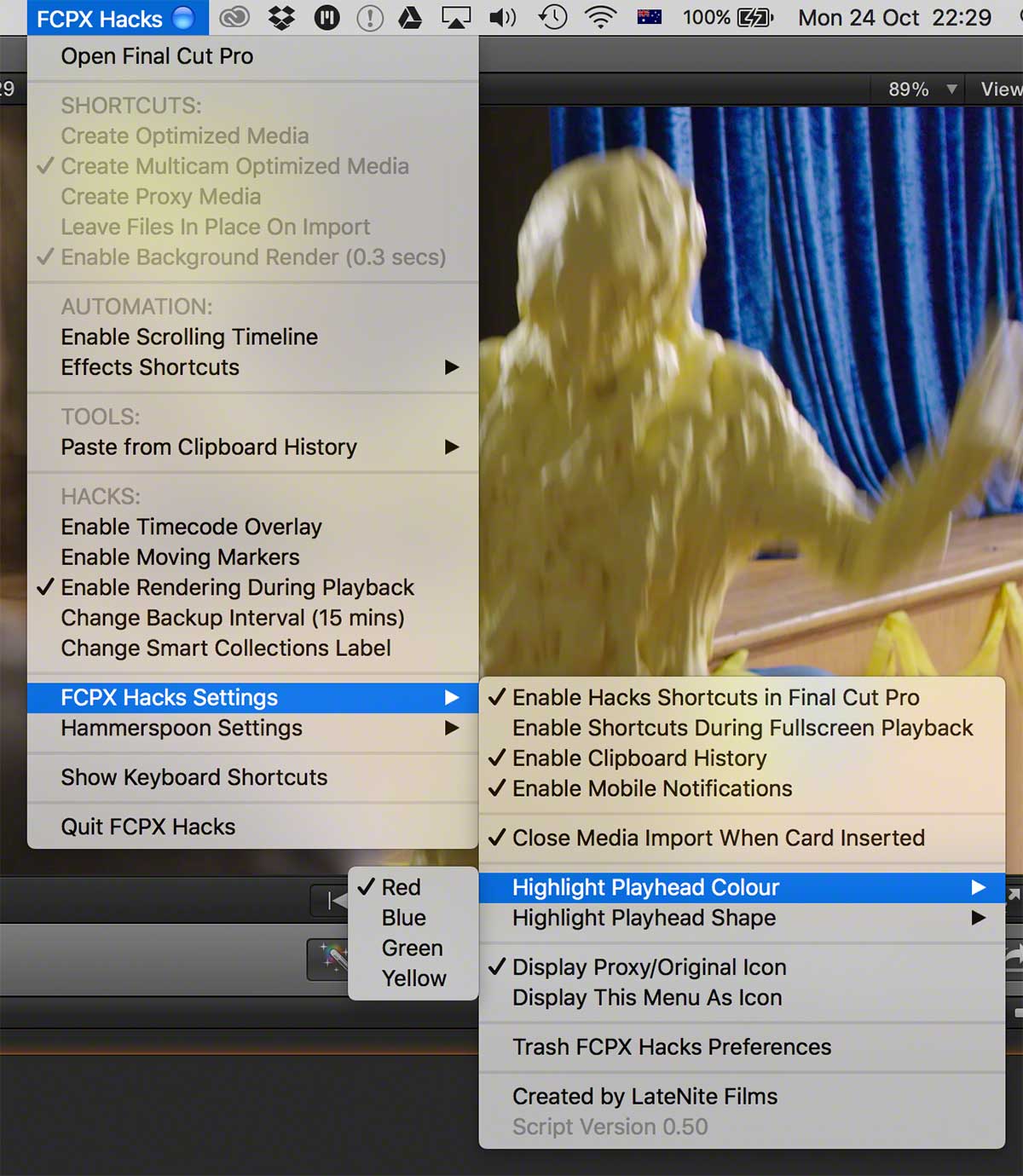Image resolution: width=1023 pixels, height=1176 pixels.
Task: Expand Paste from Clipboard History submenu
Action: [252, 447]
